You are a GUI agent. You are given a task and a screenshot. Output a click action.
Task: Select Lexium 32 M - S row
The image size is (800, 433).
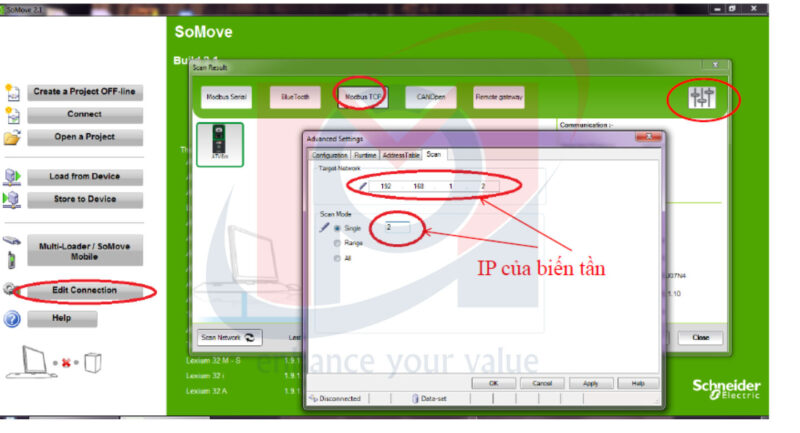click(213, 361)
